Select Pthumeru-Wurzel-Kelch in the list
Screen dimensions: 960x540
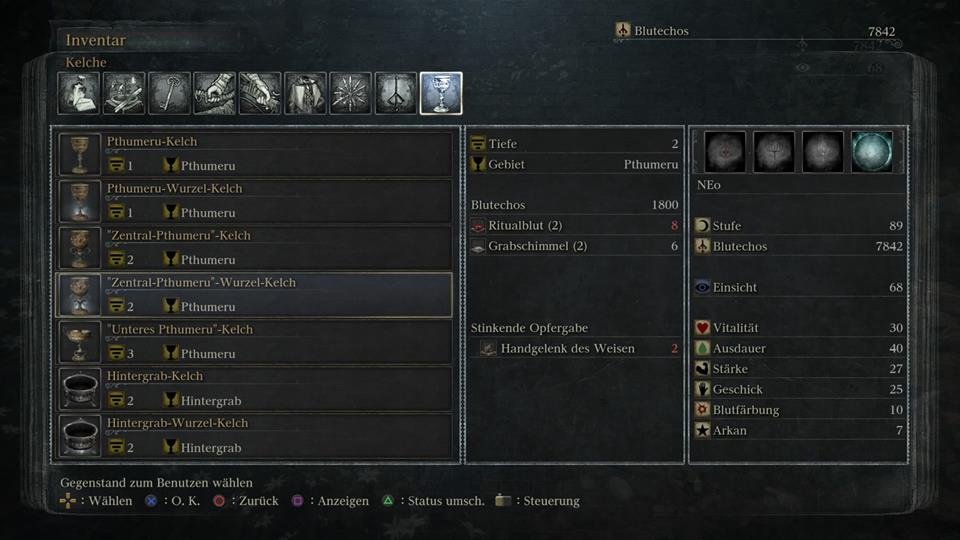(255, 201)
